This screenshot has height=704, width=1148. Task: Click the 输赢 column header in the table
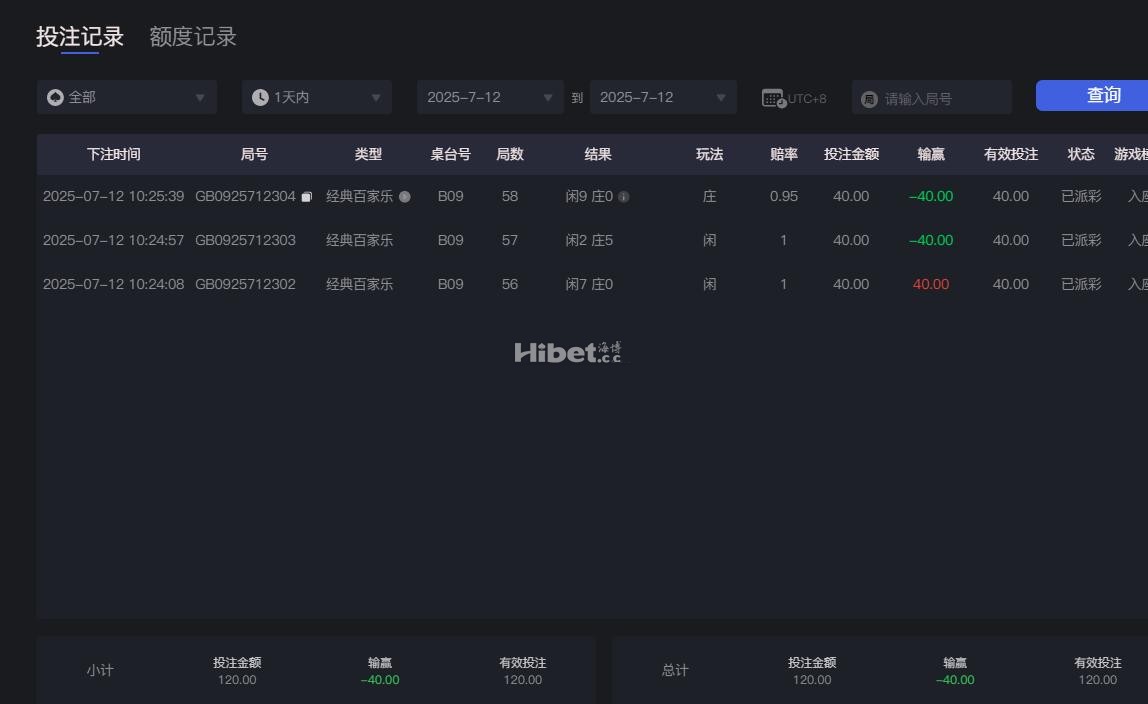(931, 154)
